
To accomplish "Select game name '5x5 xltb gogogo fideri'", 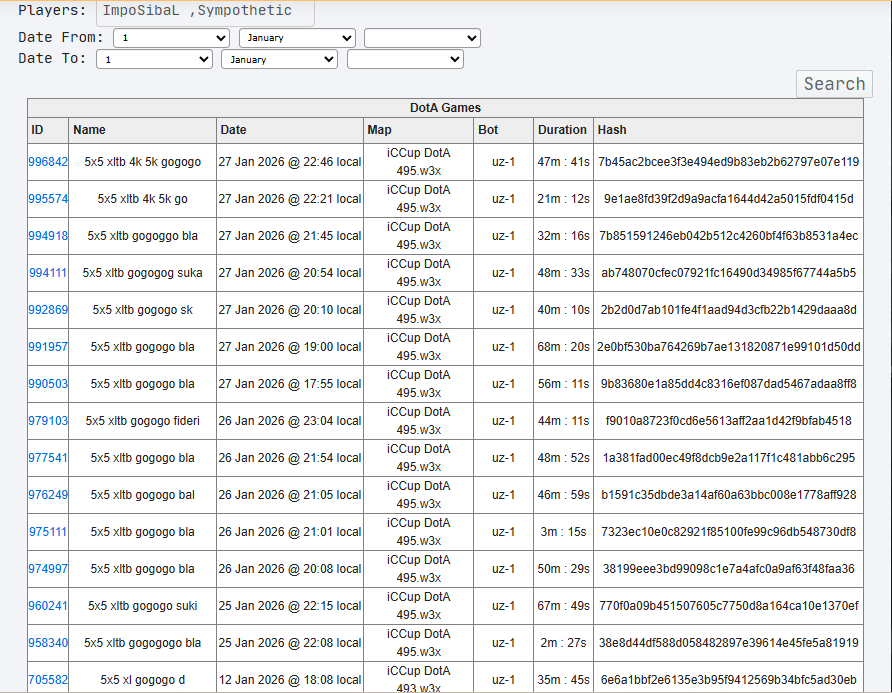I will click(x=142, y=421).
